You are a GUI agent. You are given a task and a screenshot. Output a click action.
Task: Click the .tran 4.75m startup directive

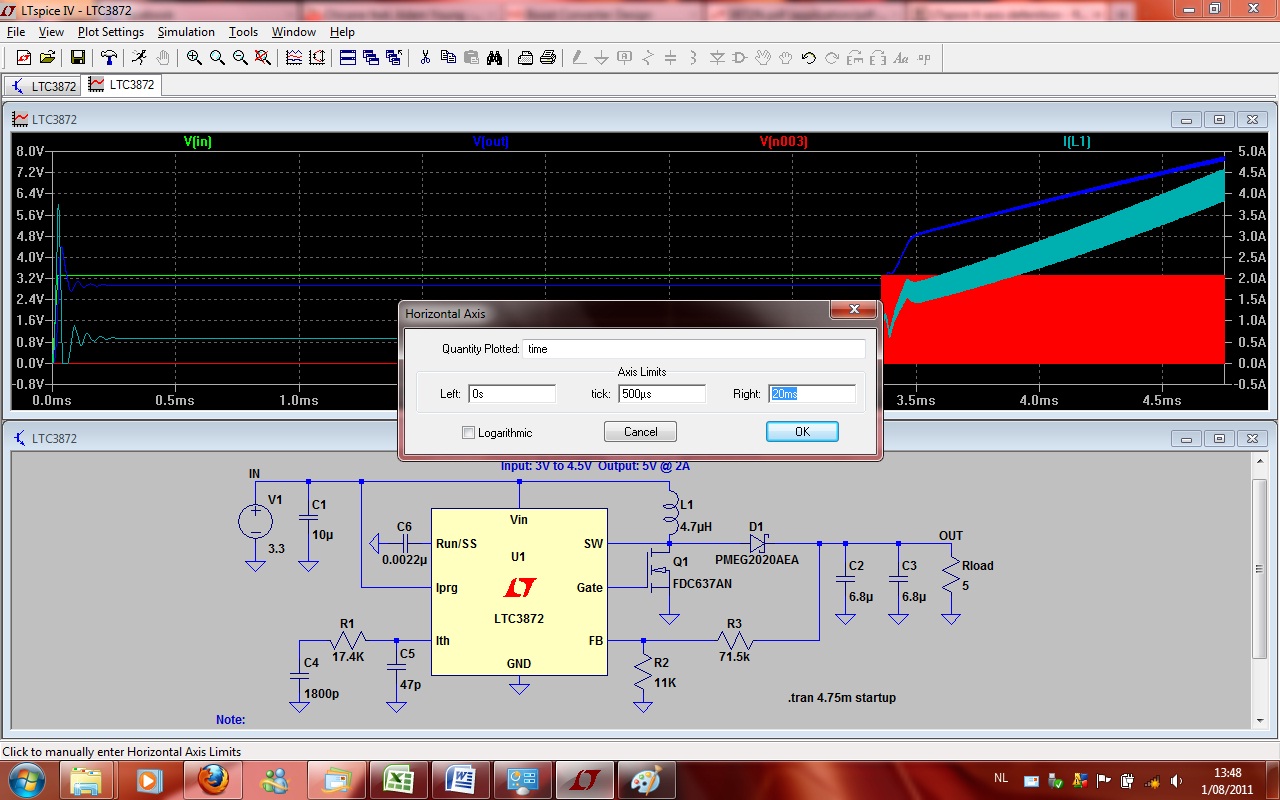(x=840, y=698)
